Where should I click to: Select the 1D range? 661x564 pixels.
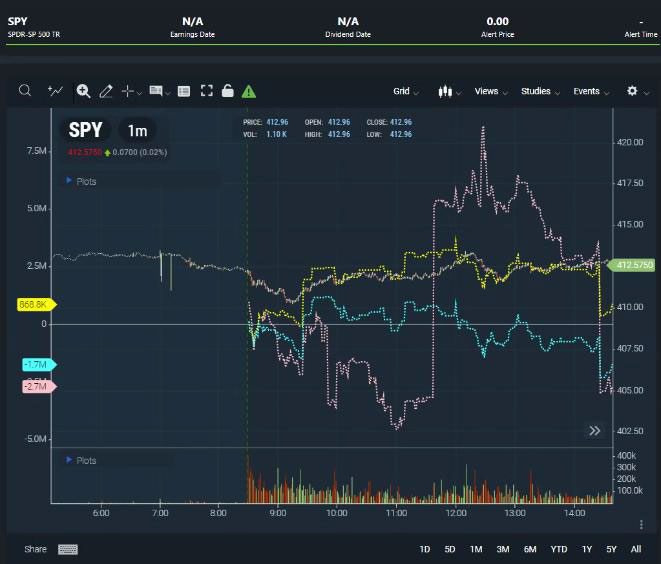point(425,549)
